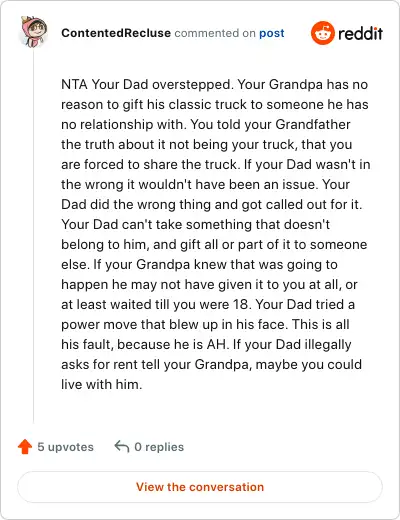Click the ContentedRecluse avatar image
The height and width of the screenshot is (520, 400).
click(x=33, y=31)
